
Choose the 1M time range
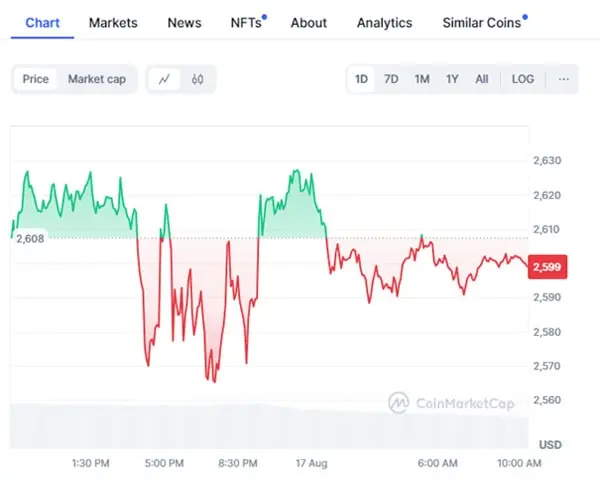tap(422, 79)
